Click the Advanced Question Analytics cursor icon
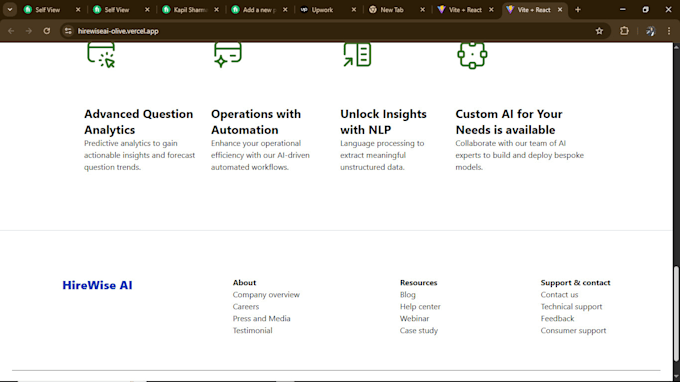 coord(101,55)
